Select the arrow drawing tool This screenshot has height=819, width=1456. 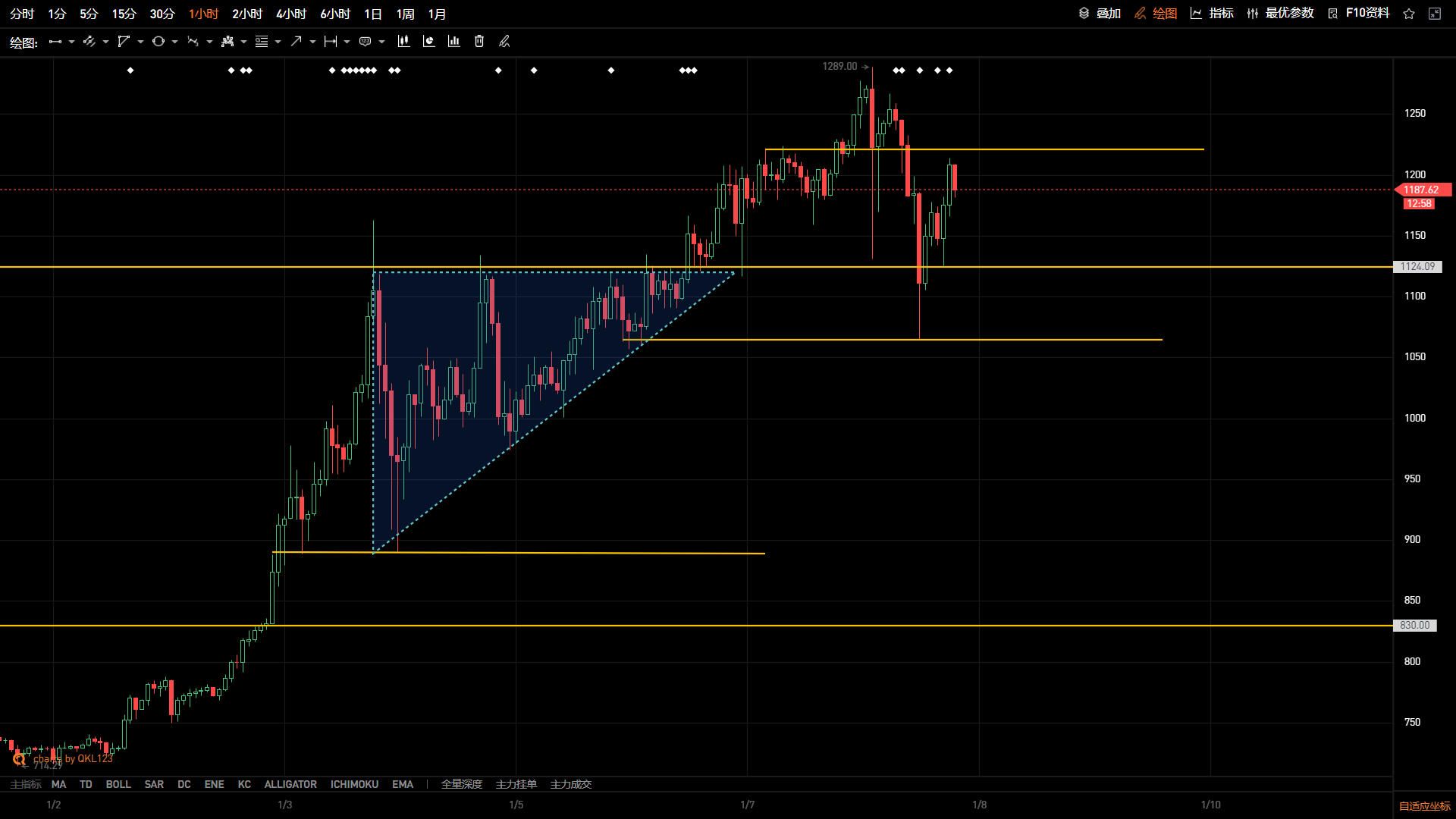click(x=297, y=42)
